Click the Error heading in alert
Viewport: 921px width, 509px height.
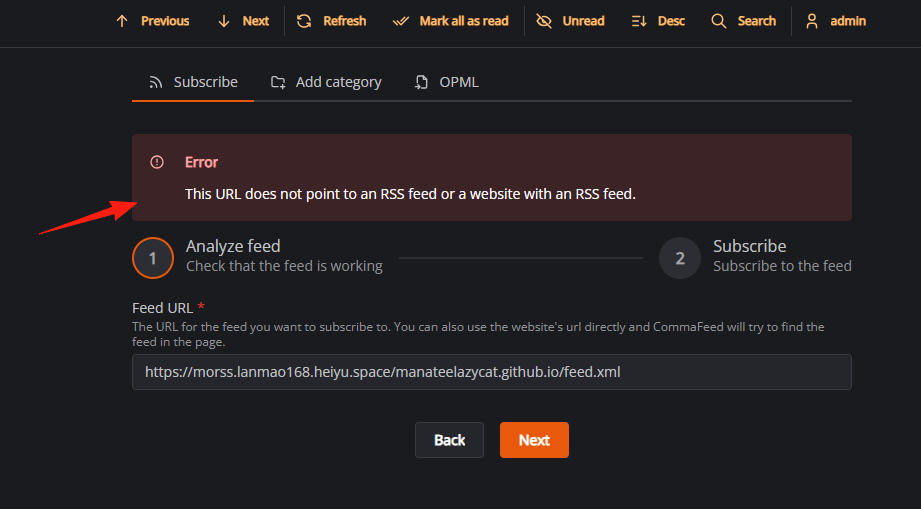(201, 162)
